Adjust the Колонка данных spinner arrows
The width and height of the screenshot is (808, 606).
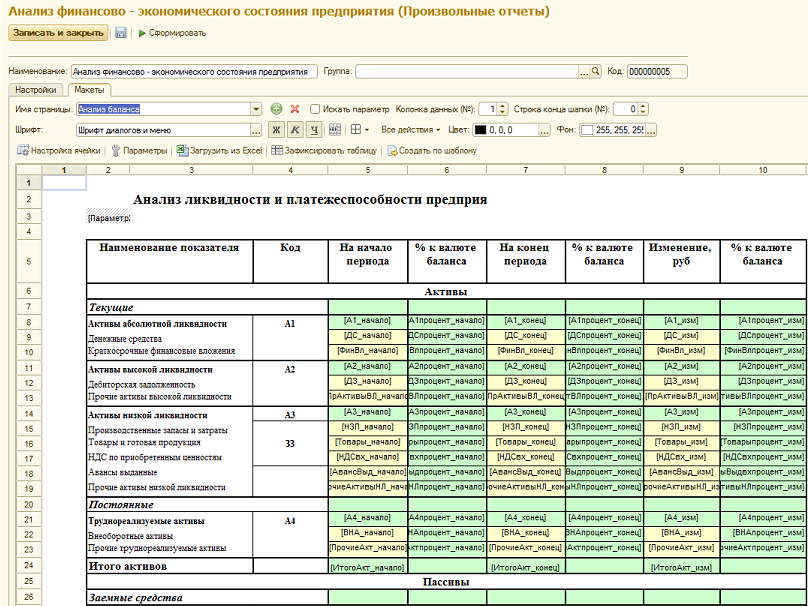click(x=503, y=109)
